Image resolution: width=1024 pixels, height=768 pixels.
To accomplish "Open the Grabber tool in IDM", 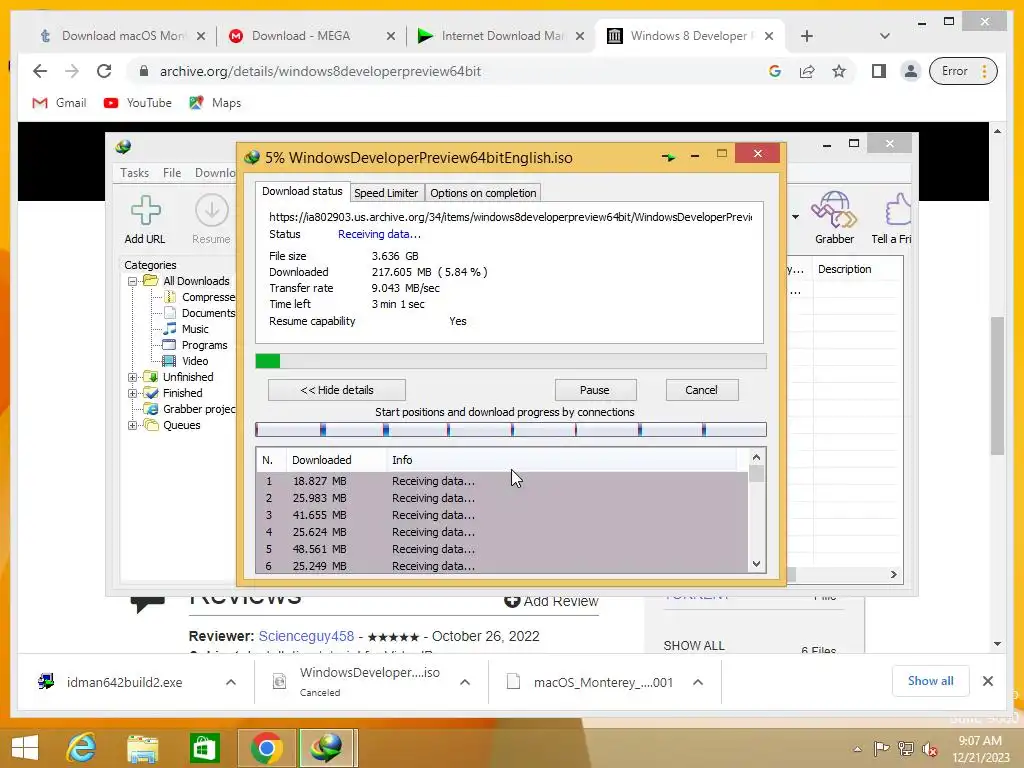I will 834,210.
